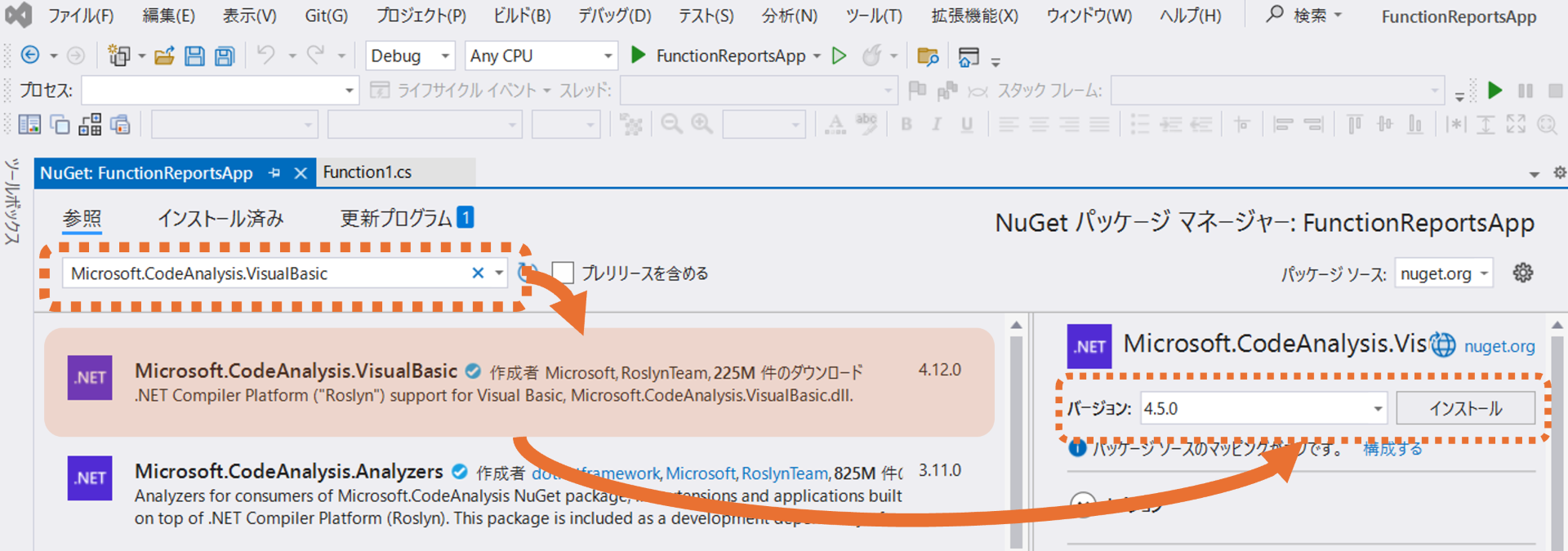Click the open file folder icon
This screenshot has height=551, width=1568.
click(164, 56)
